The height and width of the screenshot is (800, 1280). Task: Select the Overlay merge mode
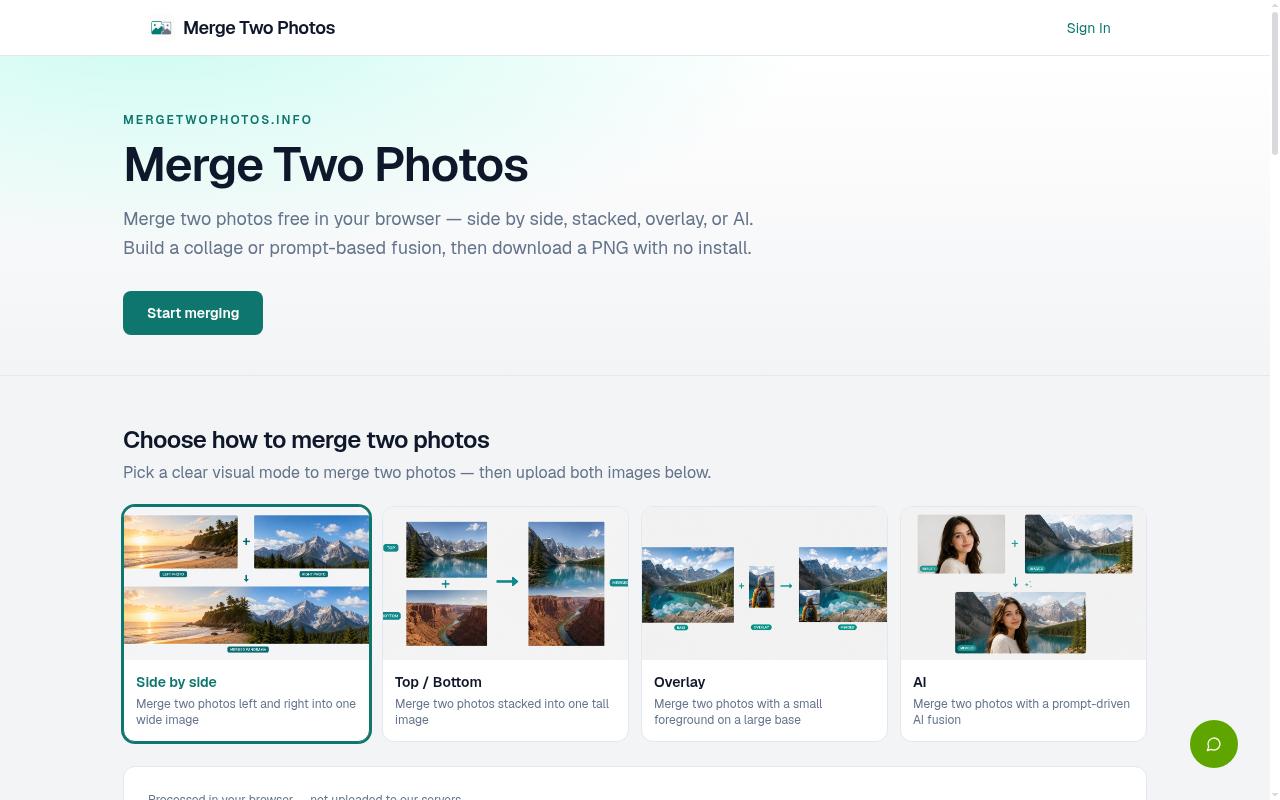point(764,624)
